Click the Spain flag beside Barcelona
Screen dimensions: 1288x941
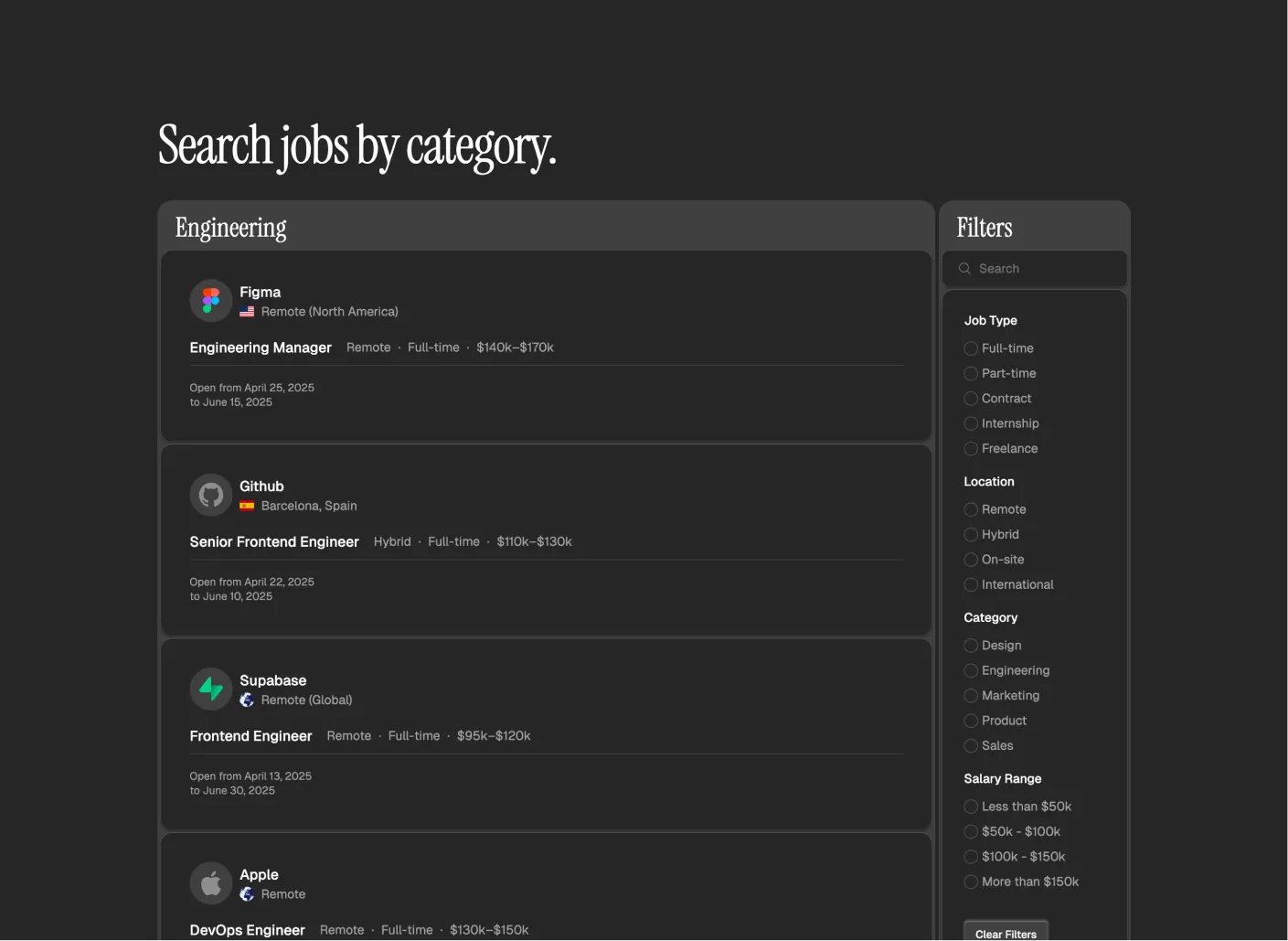[x=247, y=506]
